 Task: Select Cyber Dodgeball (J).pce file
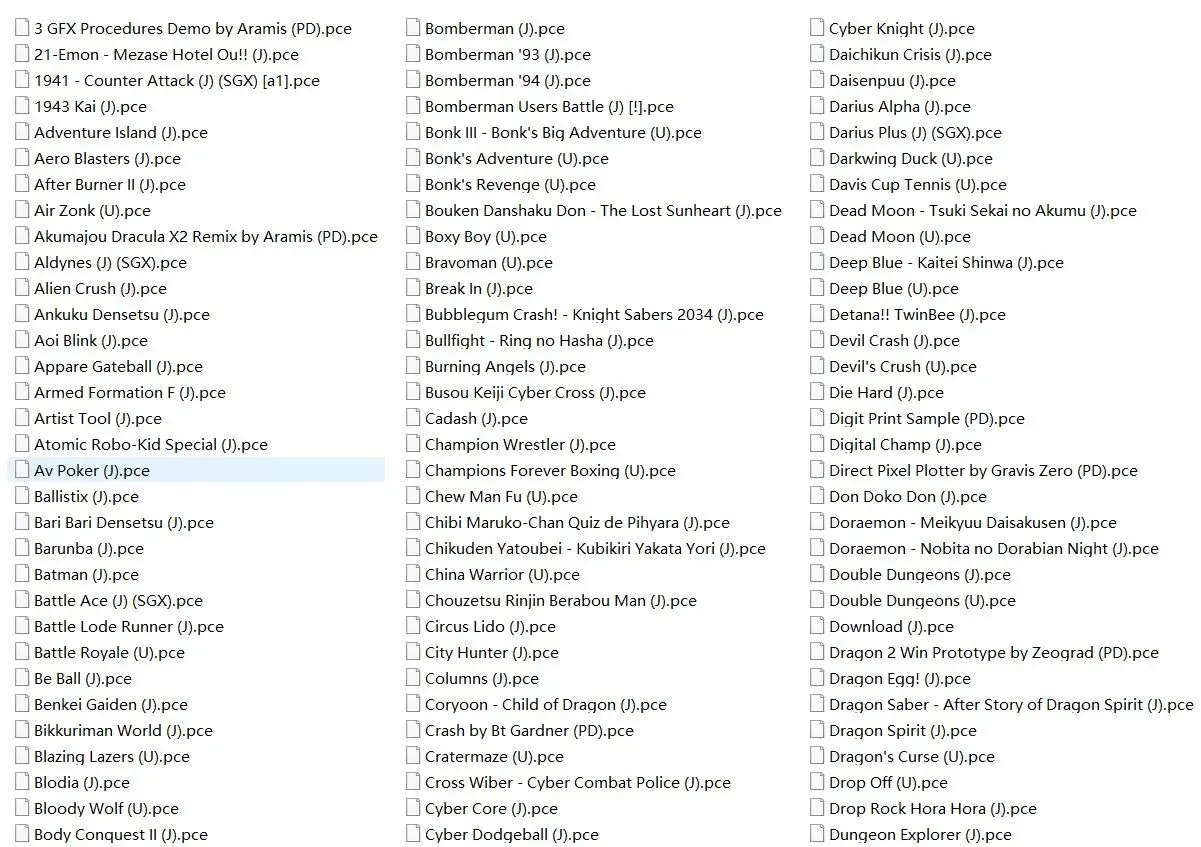pos(511,834)
